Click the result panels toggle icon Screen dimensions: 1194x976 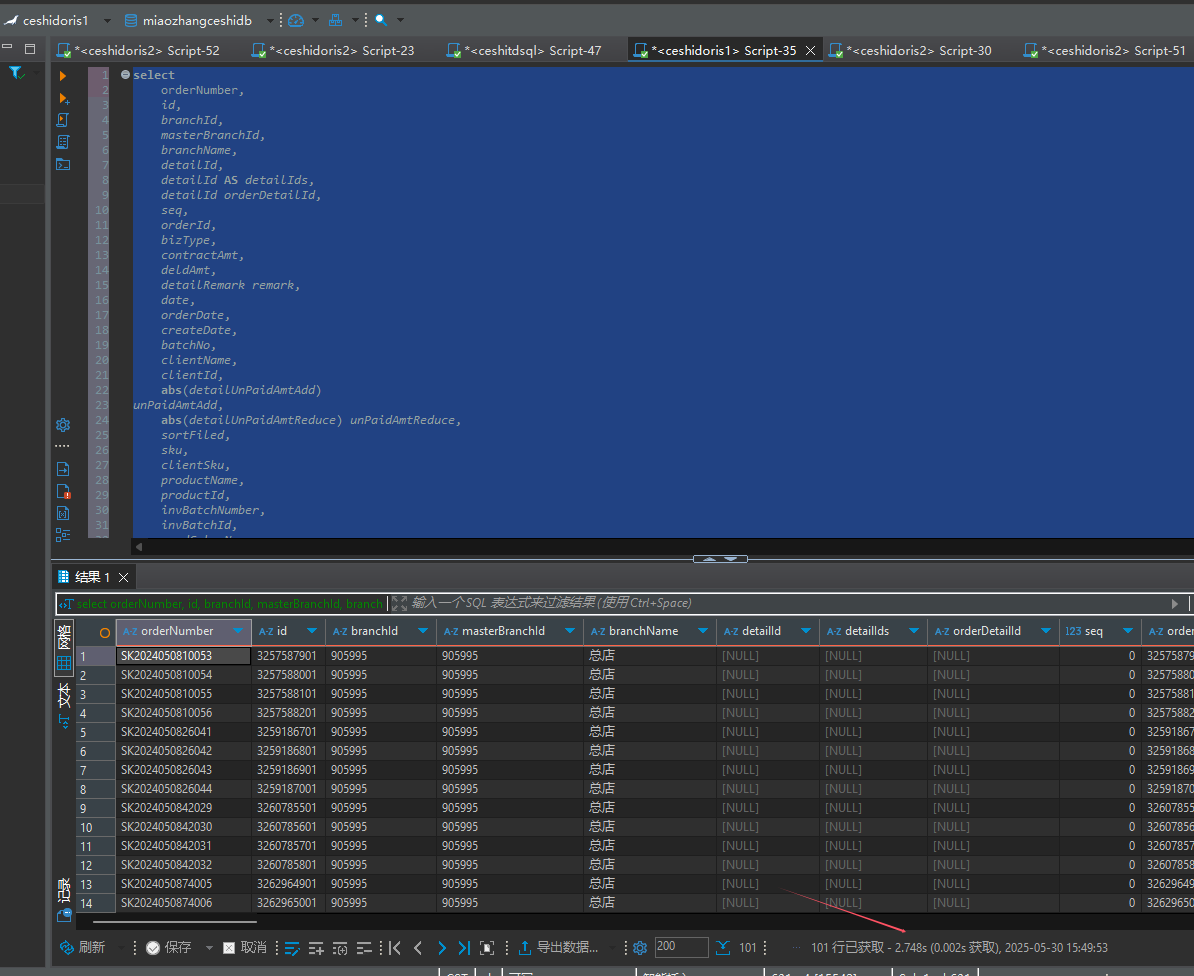487,948
